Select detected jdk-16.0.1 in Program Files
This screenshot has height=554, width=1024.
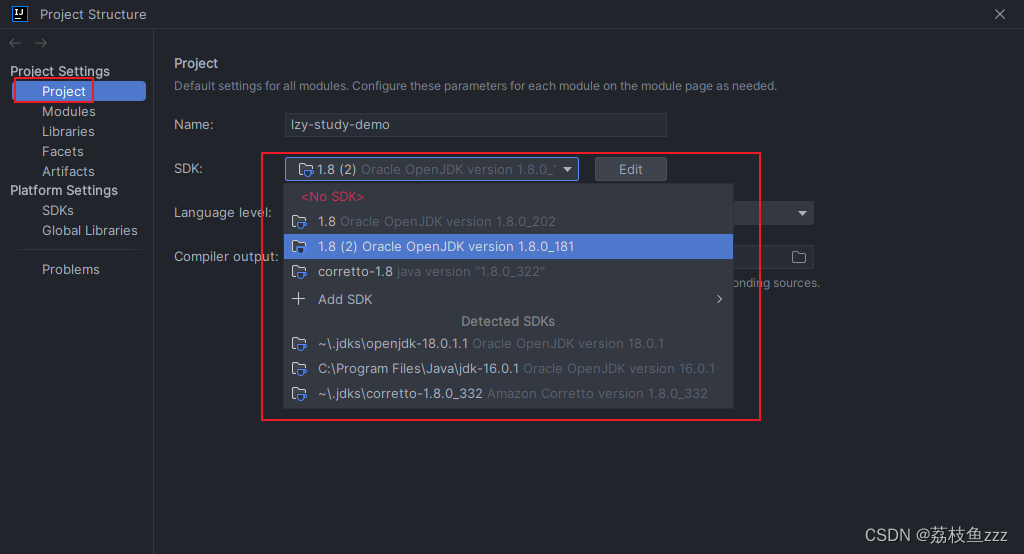tap(509, 368)
